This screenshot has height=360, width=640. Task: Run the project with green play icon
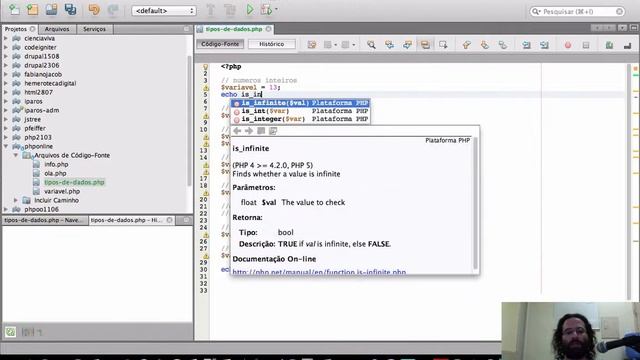250,10
